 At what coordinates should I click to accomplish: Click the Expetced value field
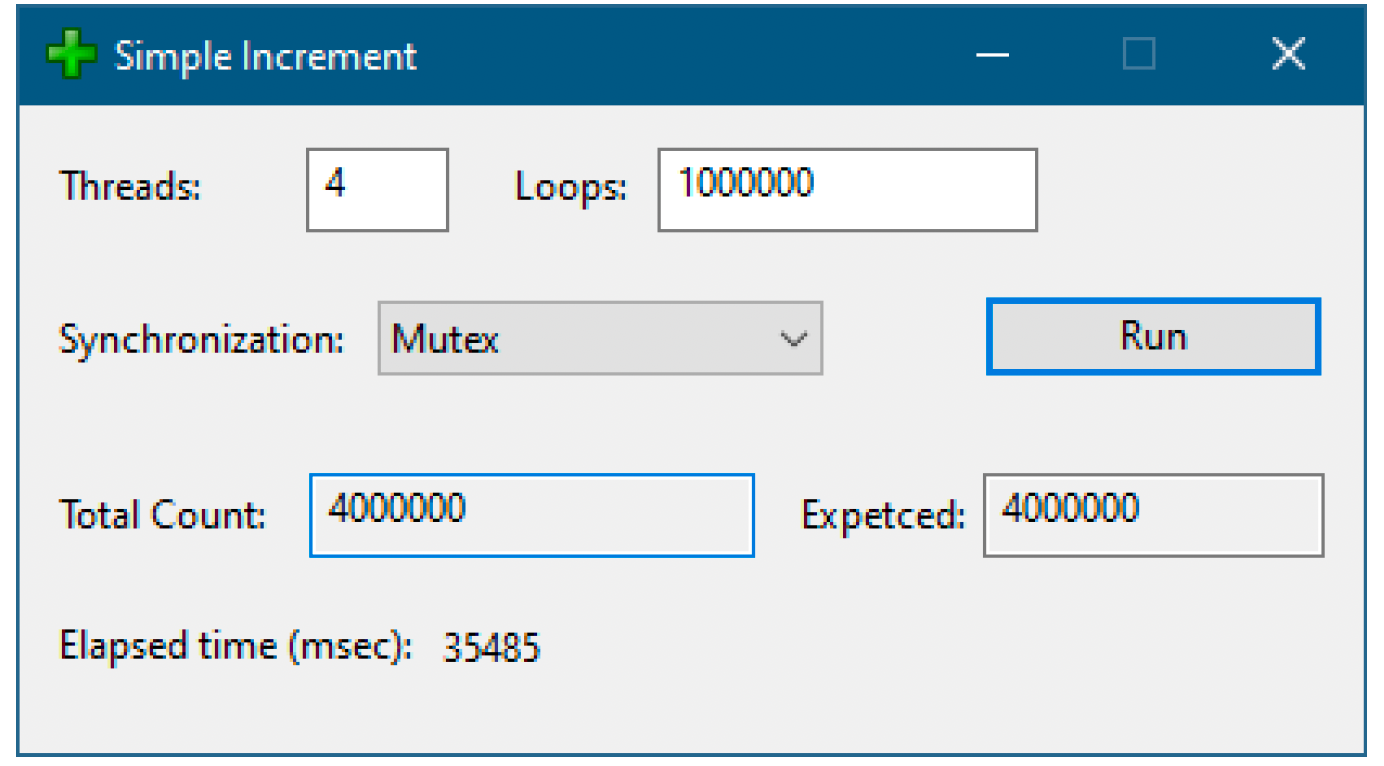click(1153, 515)
